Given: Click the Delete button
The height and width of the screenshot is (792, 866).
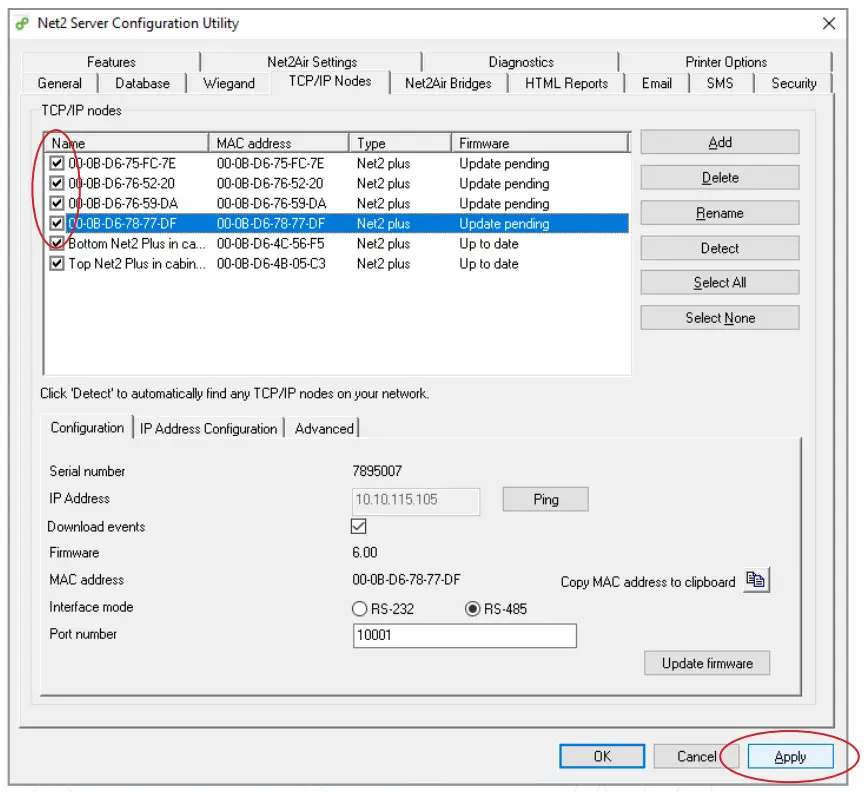Looking at the screenshot, I should (x=720, y=178).
